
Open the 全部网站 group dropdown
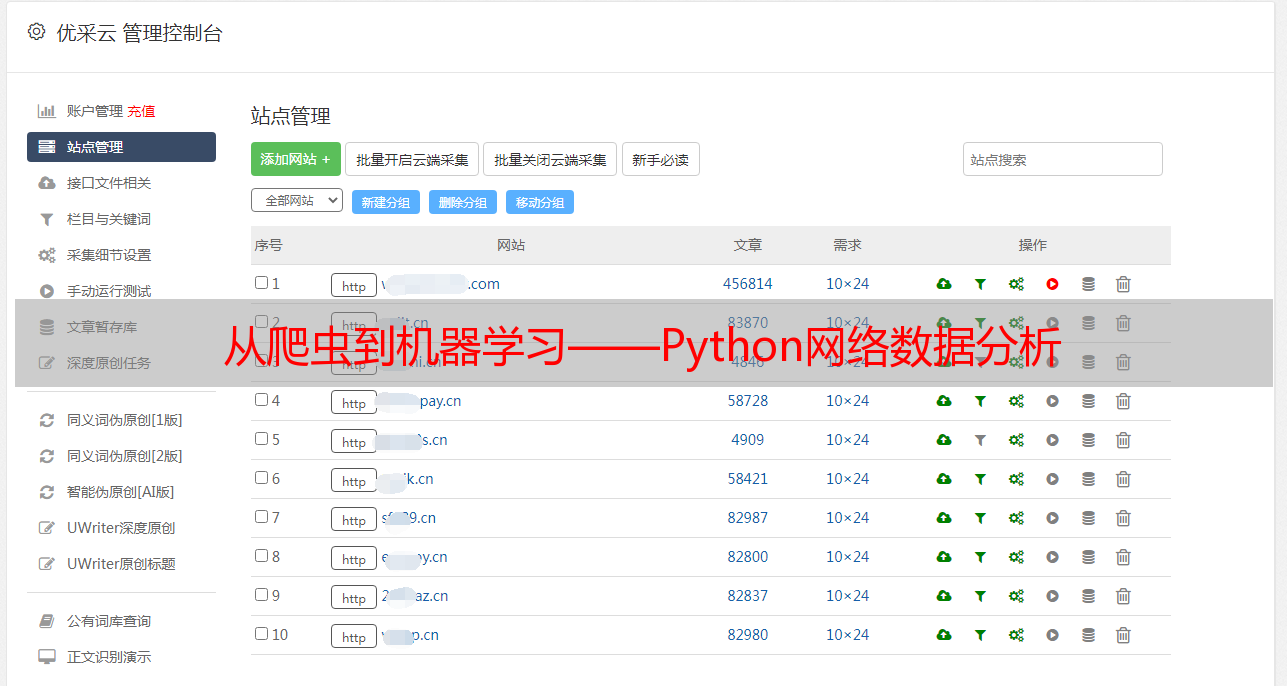pos(297,201)
